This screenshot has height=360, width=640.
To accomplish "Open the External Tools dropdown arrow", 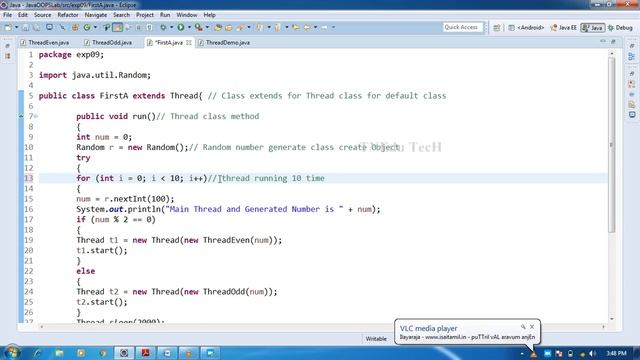I will [207, 27].
